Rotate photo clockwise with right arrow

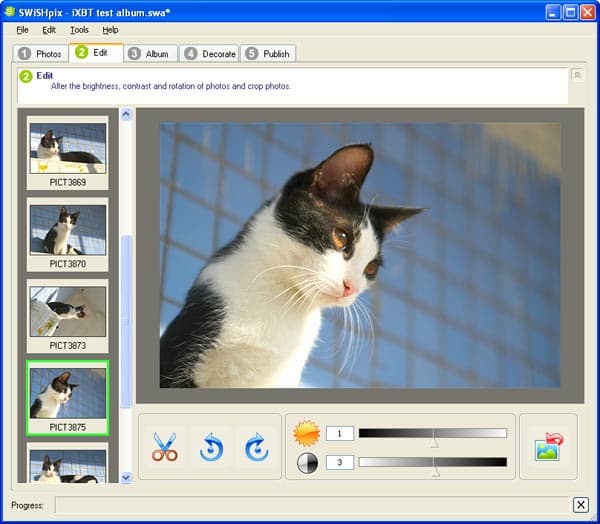click(x=256, y=447)
